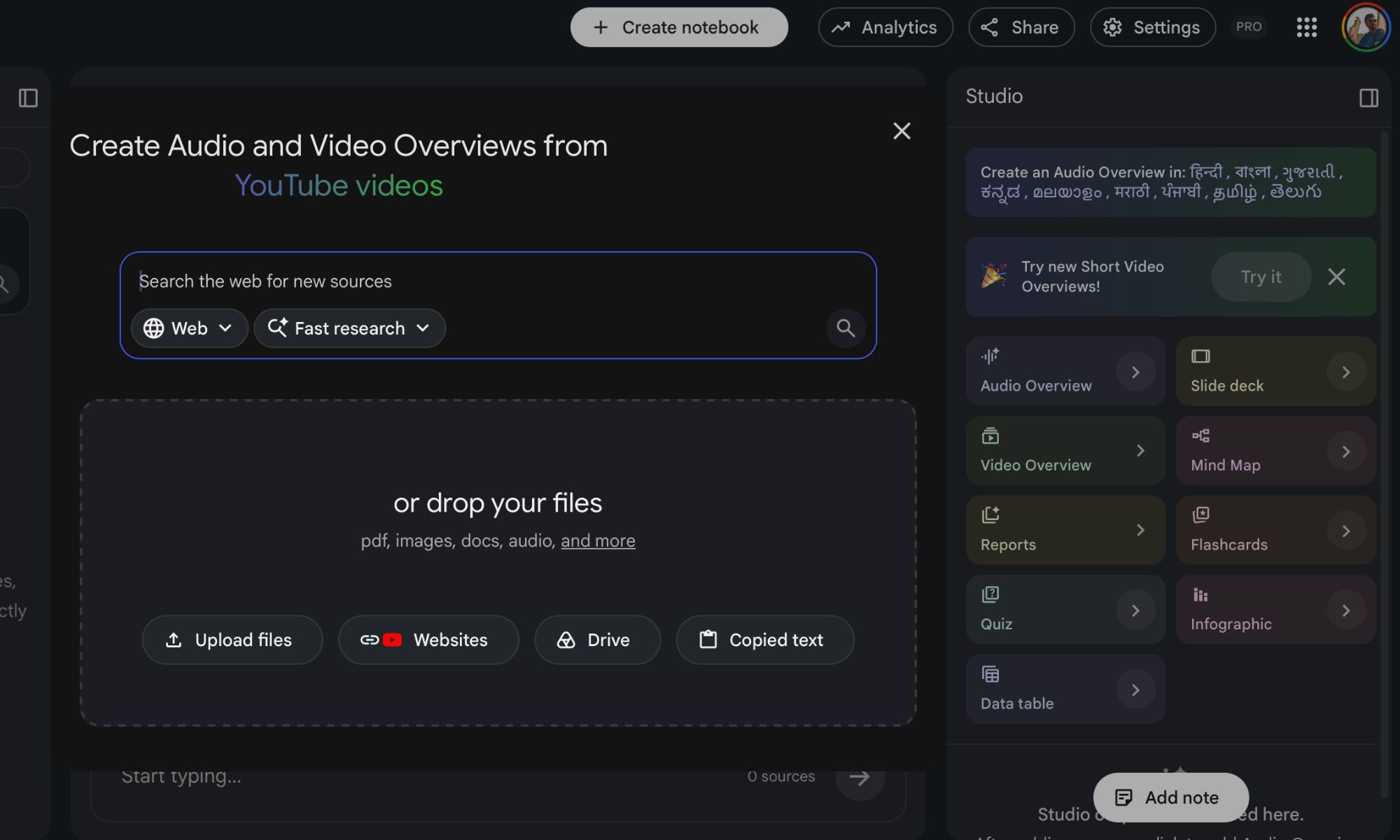Click the Flashcards icon
The height and width of the screenshot is (840, 1400).
pos(1200,515)
